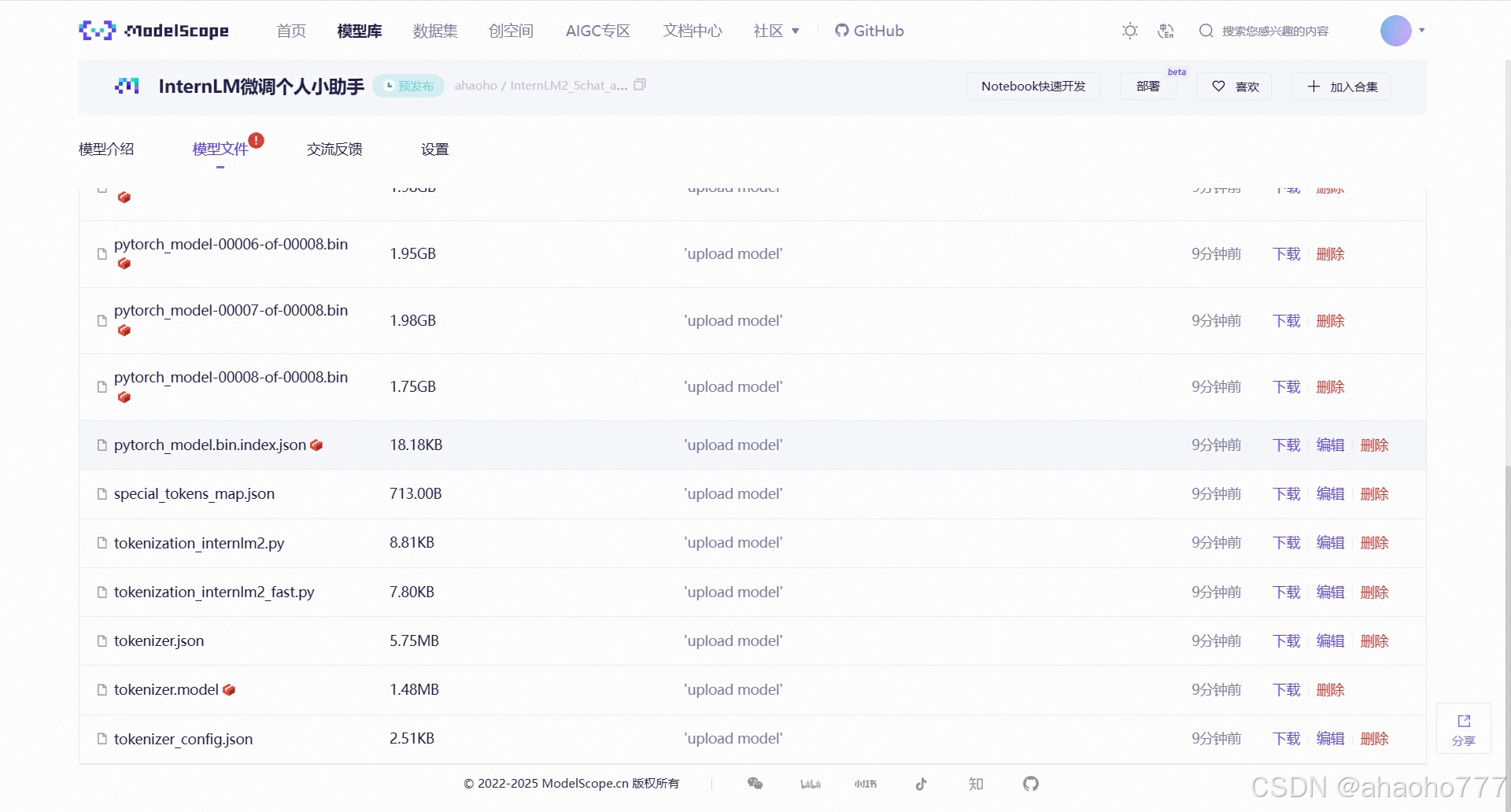Open pytorch_model-00008-of-00008.bin file
This screenshot has width=1511, height=812.
click(x=231, y=377)
